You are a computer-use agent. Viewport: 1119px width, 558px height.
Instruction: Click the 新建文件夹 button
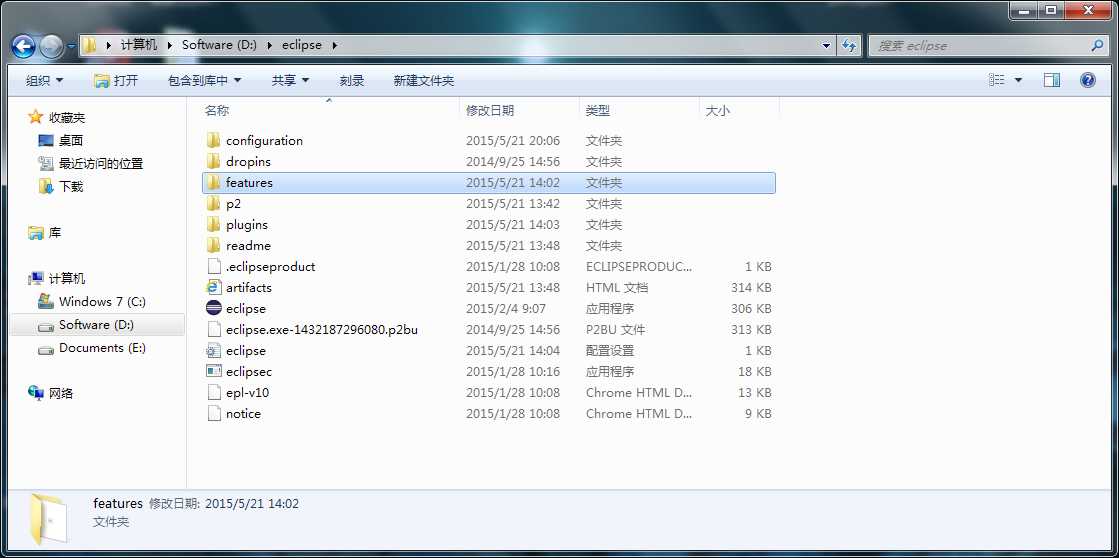tap(424, 81)
